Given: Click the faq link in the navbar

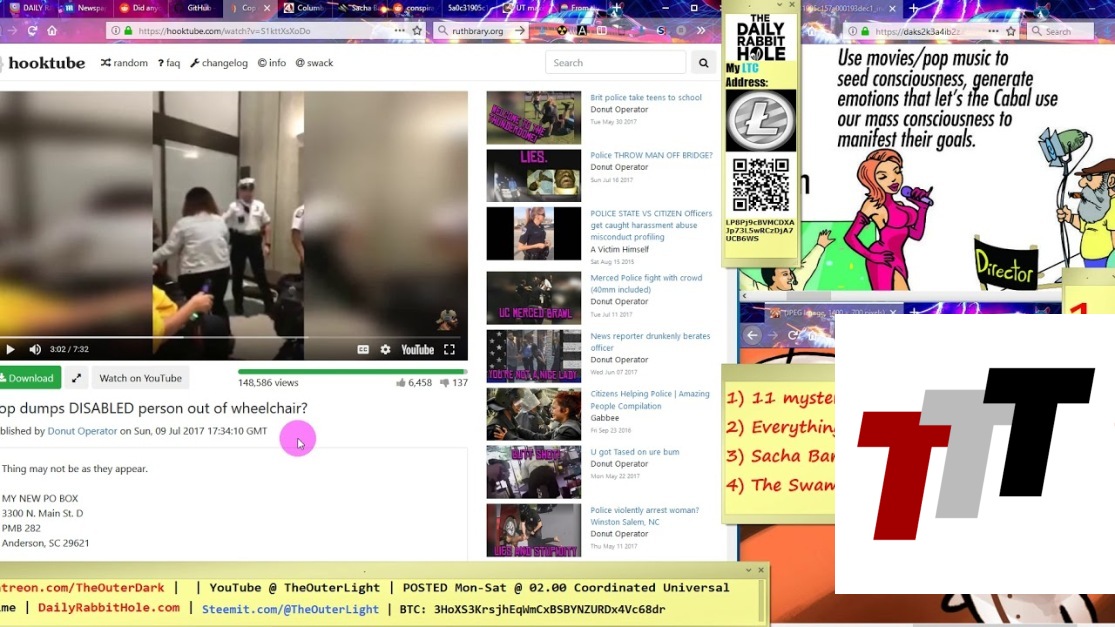Looking at the screenshot, I should [167, 63].
